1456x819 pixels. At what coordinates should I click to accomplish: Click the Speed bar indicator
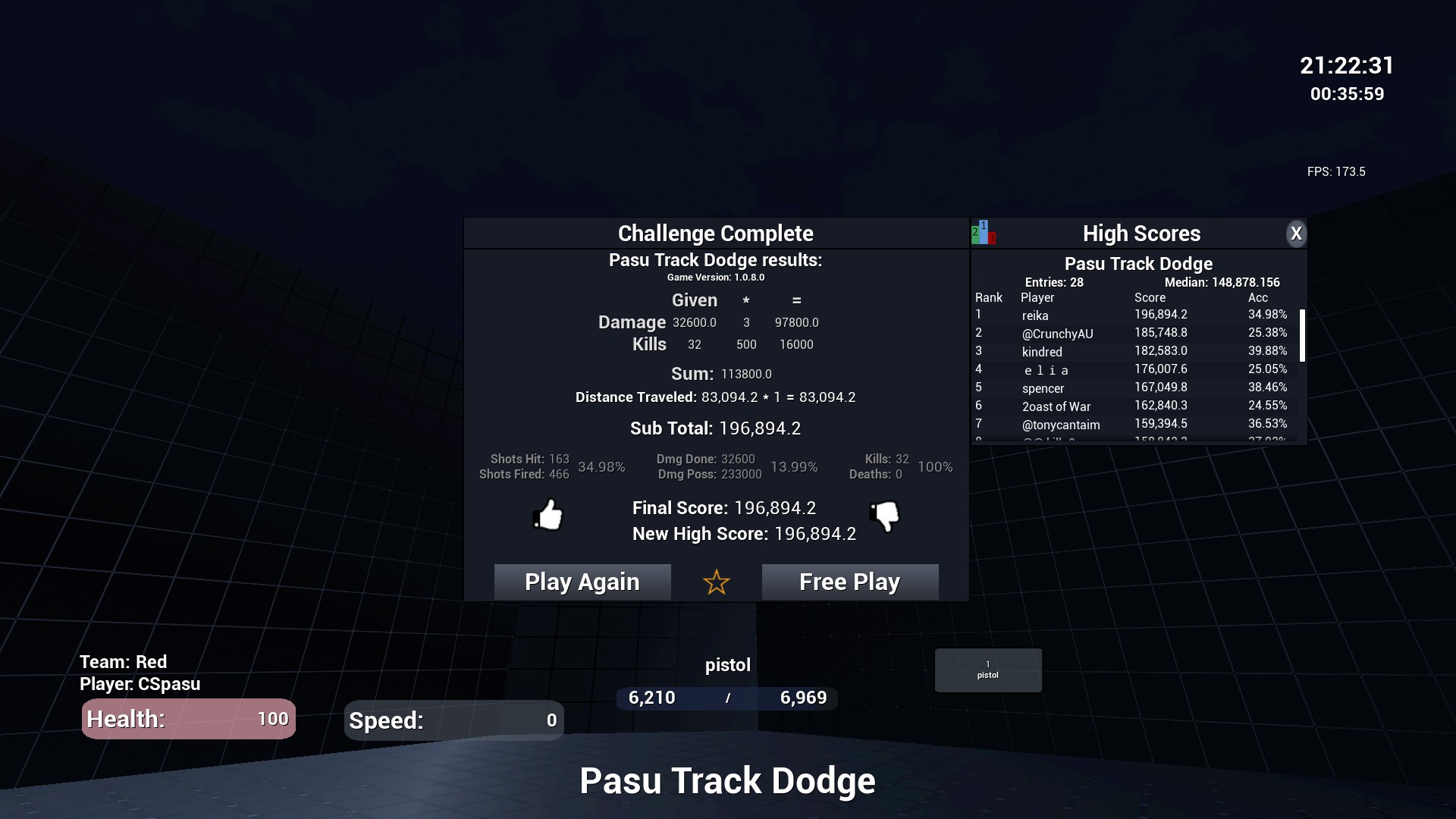[453, 720]
